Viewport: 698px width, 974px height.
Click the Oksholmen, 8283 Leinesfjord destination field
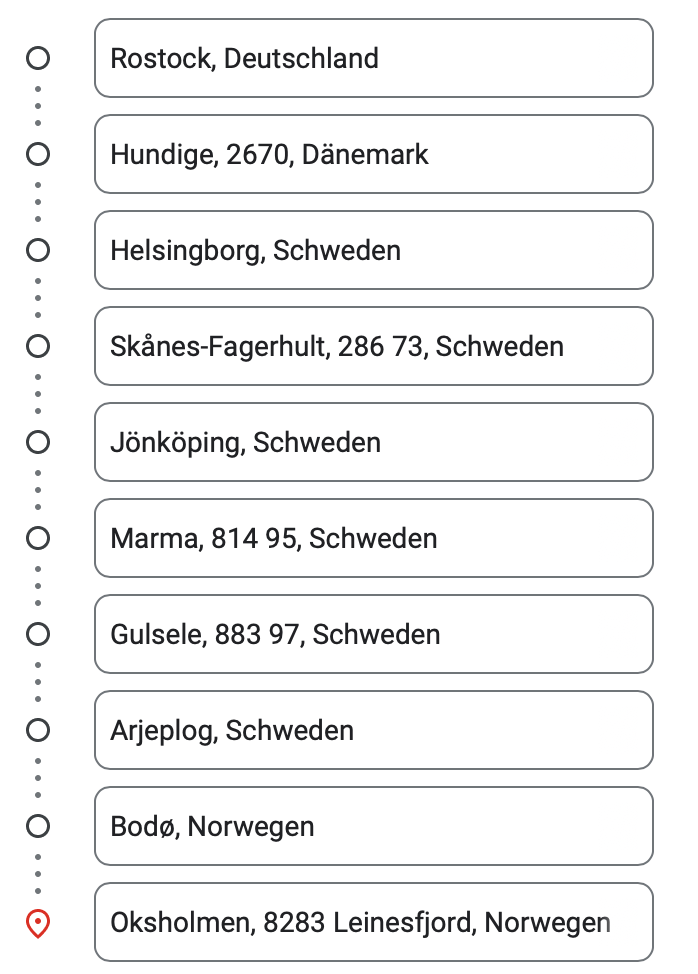[x=374, y=922]
